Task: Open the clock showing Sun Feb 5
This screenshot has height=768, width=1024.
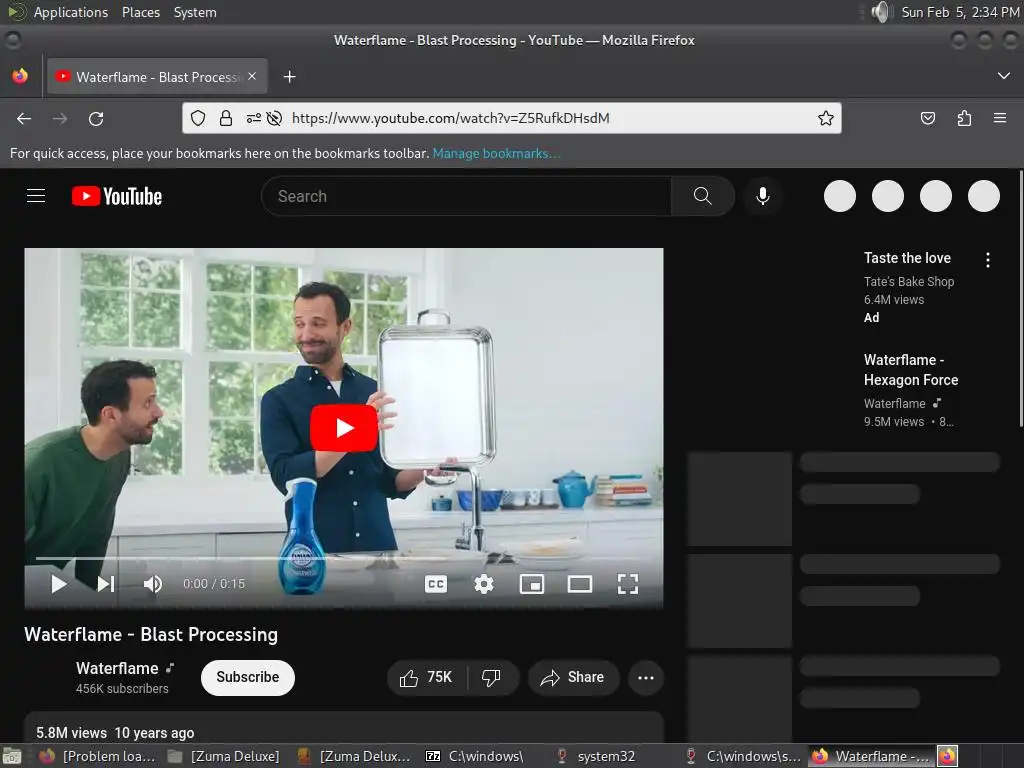Action: pyautogui.click(x=960, y=12)
